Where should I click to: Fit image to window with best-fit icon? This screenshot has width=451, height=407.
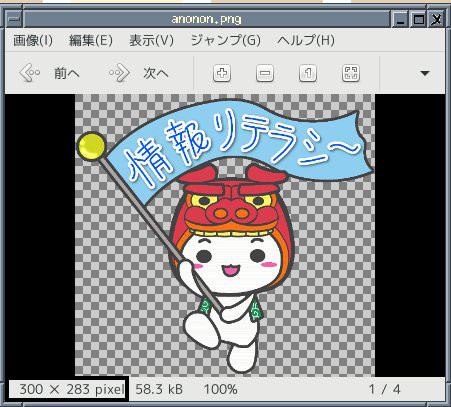[x=351, y=73]
